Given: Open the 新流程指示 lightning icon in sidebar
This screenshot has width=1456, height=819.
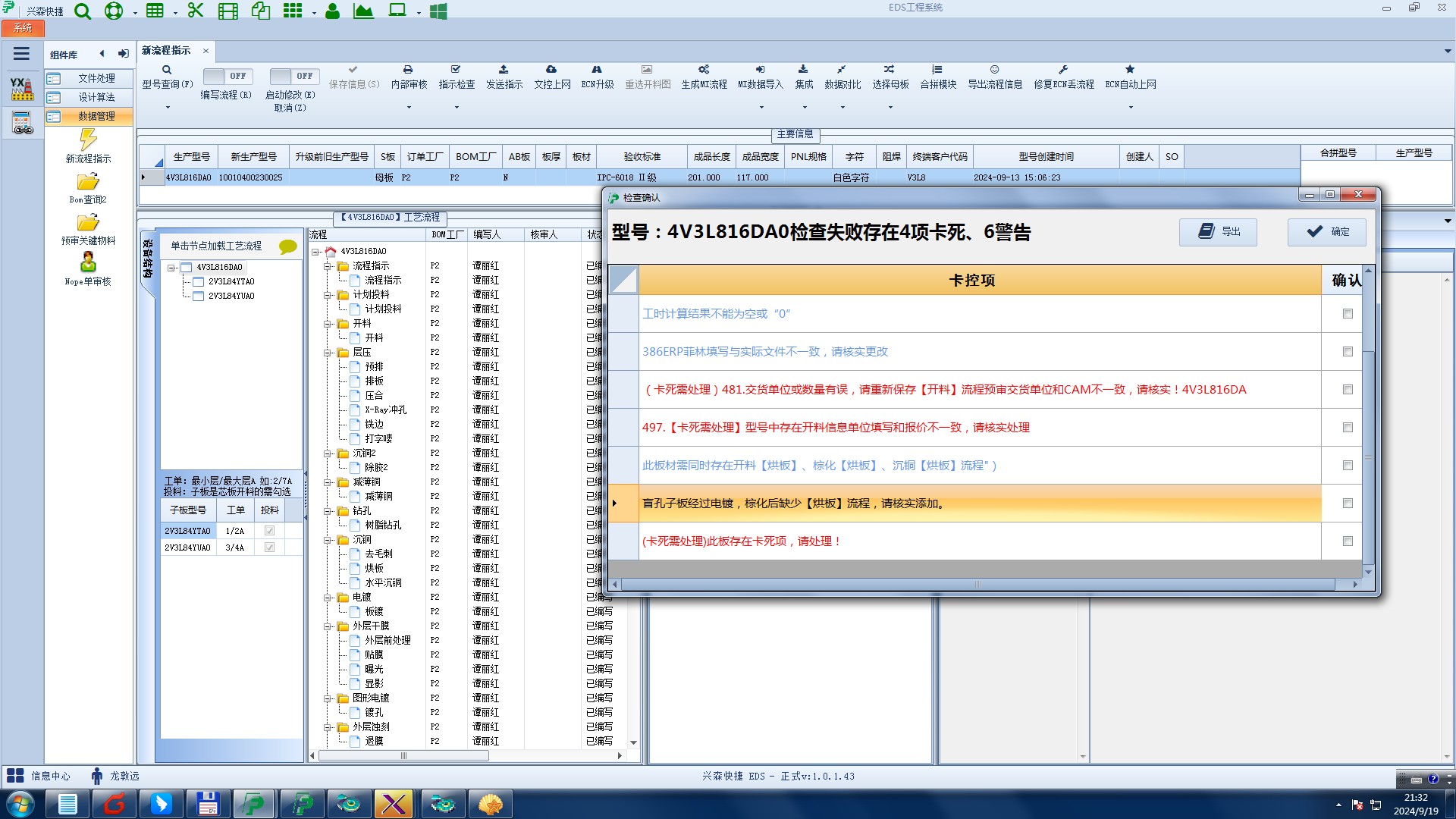Looking at the screenshot, I should 88,140.
